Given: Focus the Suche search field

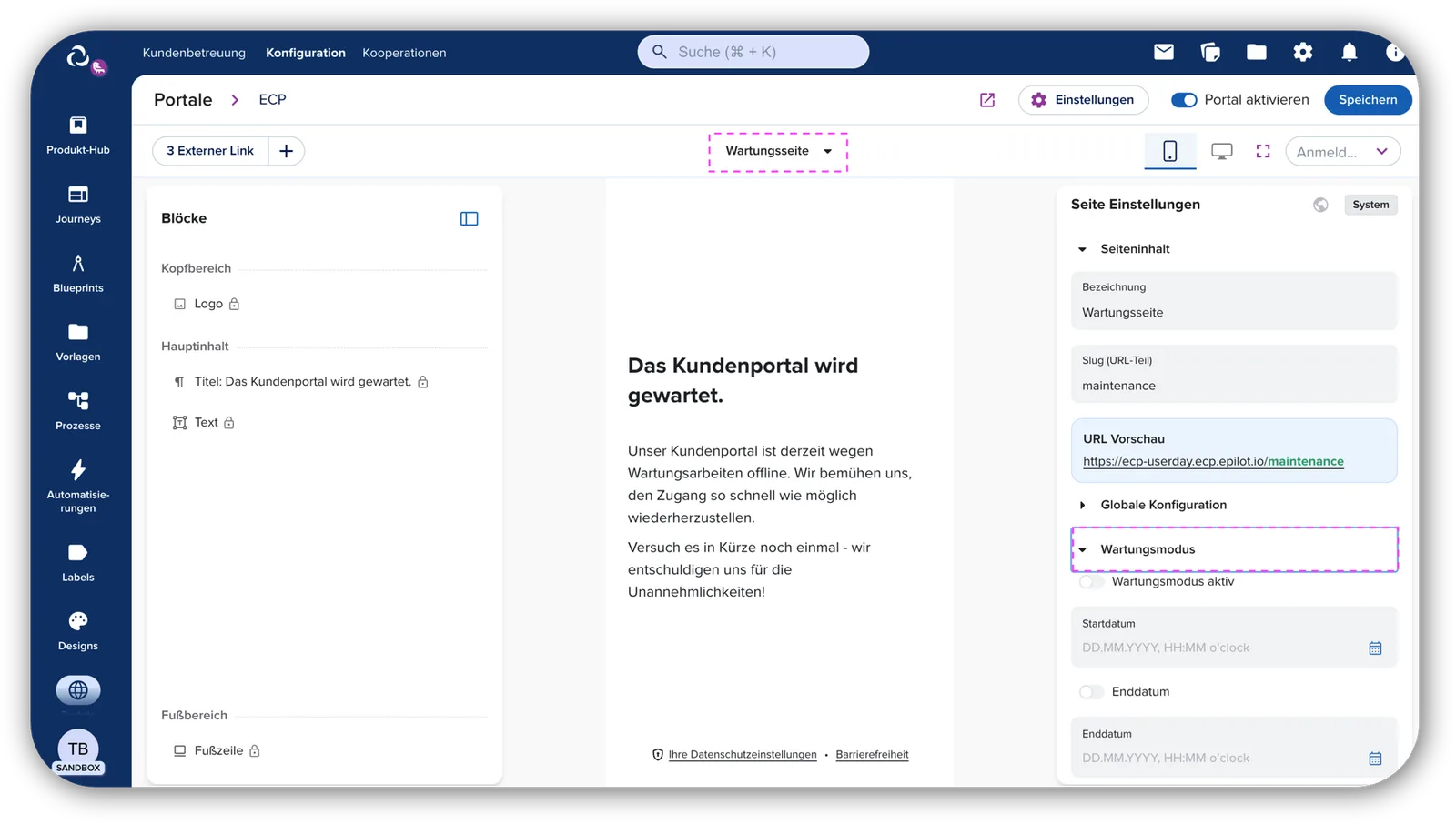Looking at the screenshot, I should coord(753,52).
